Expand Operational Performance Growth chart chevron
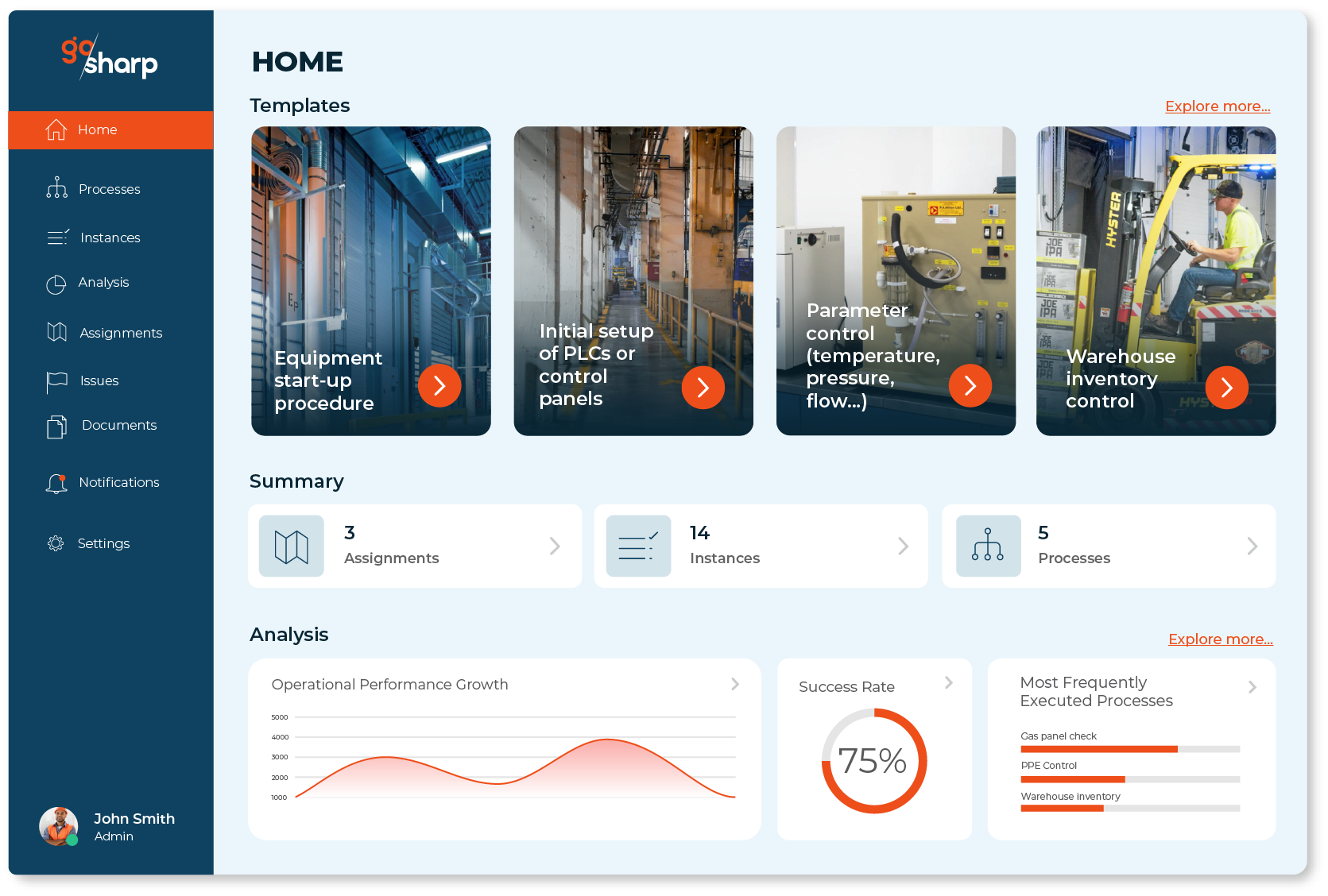The image size is (1328, 896). (x=735, y=684)
